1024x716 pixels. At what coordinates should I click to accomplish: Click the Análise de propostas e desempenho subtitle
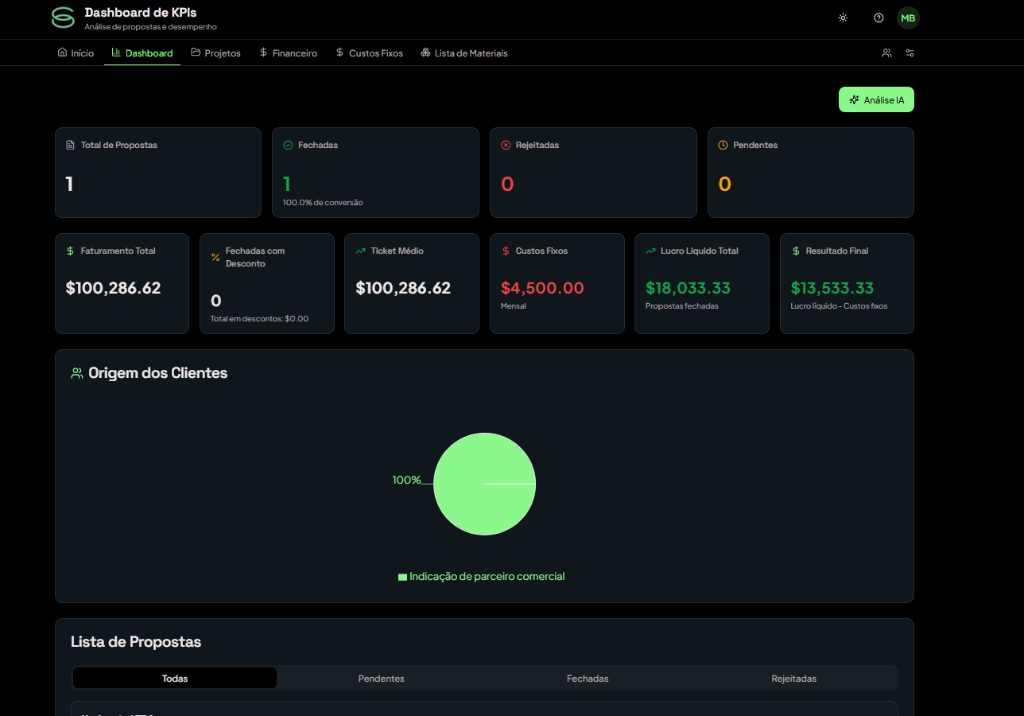[x=150, y=27]
